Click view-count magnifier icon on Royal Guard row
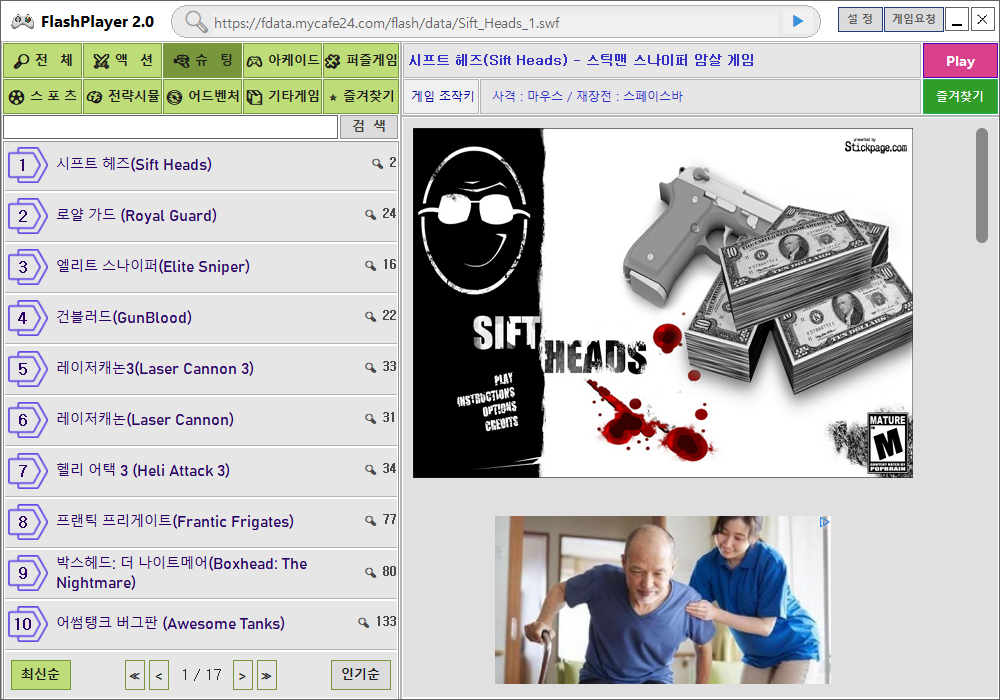1000x700 pixels. point(370,214)
